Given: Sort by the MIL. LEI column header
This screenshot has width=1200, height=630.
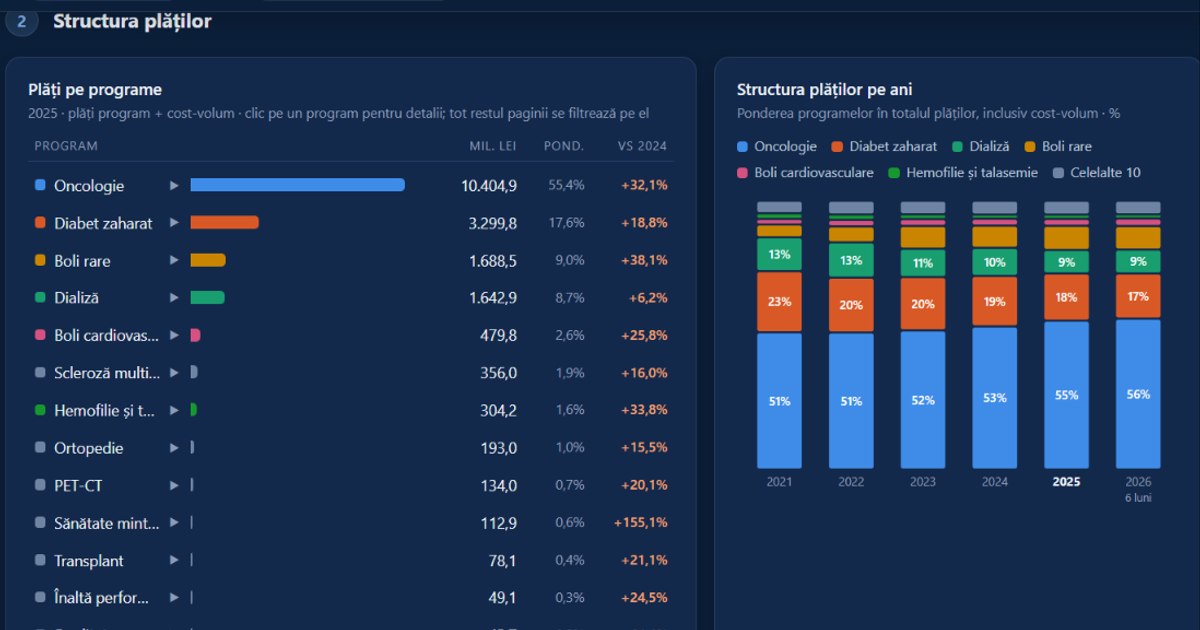Looking at the screenshot, I should coord(493,146).
